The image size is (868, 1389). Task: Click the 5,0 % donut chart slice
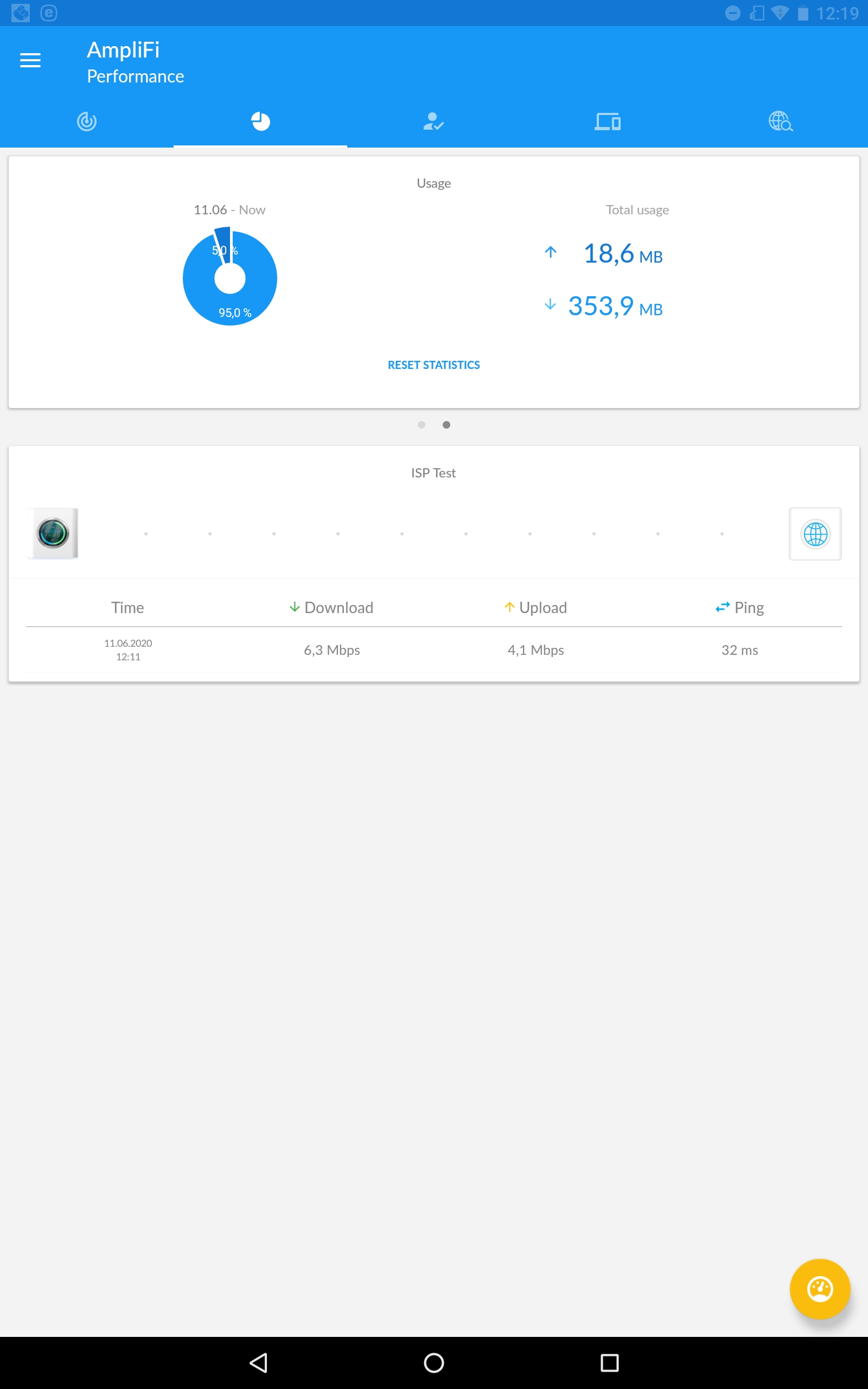point(224,244)
